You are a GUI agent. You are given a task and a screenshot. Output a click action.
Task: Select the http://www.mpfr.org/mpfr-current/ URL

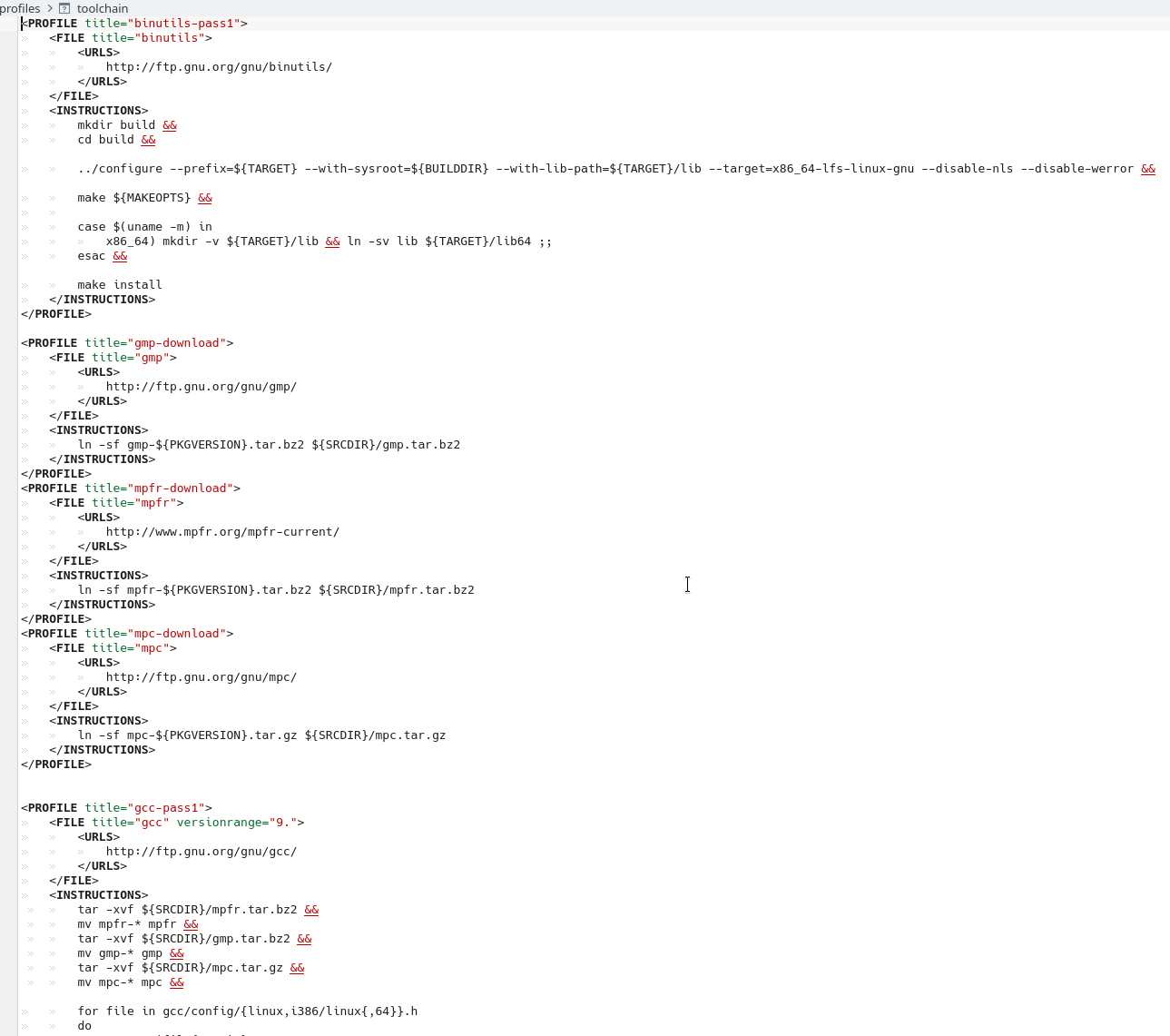click(x=222, y=532)
